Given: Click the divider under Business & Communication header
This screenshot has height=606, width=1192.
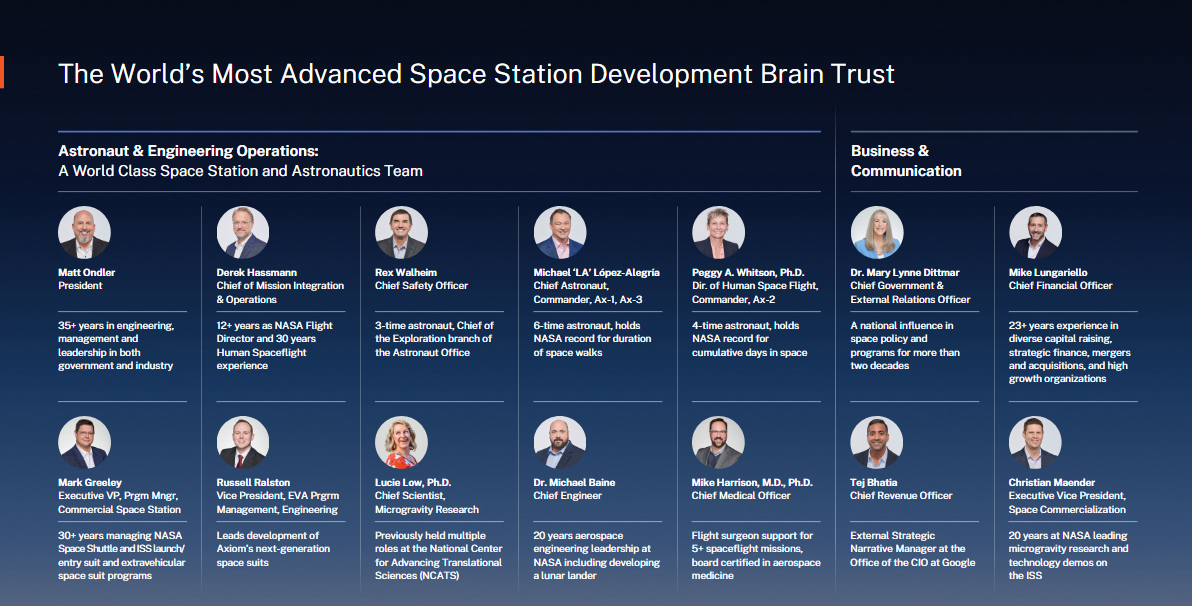Looking at the screenshot, I should (993, 191).
